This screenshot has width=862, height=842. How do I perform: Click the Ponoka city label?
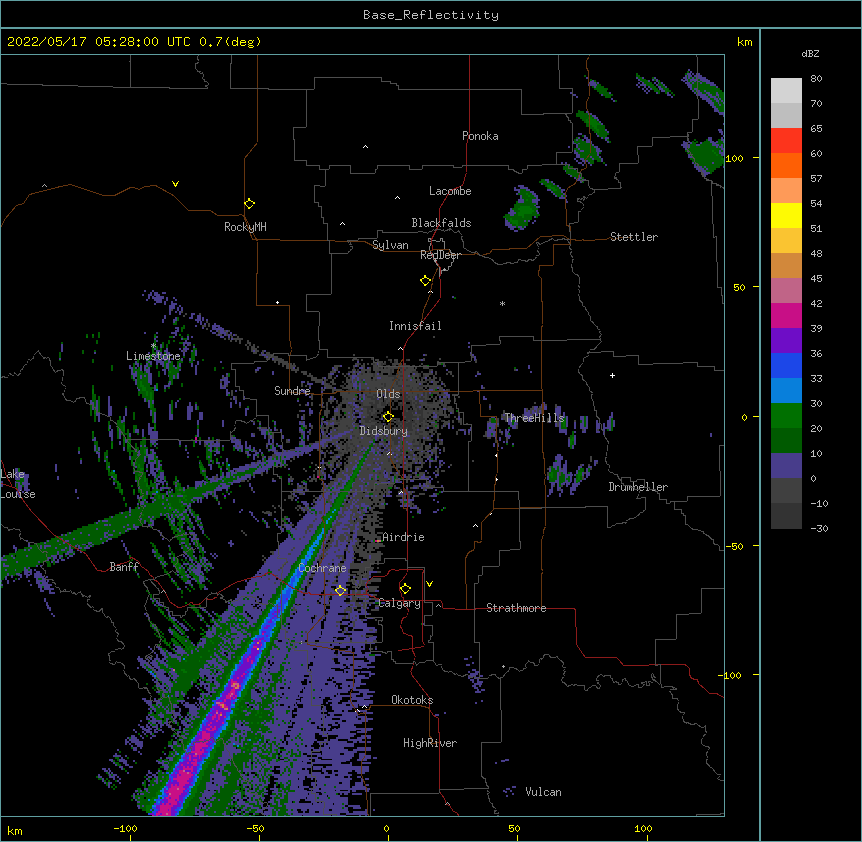click(480, 136)
